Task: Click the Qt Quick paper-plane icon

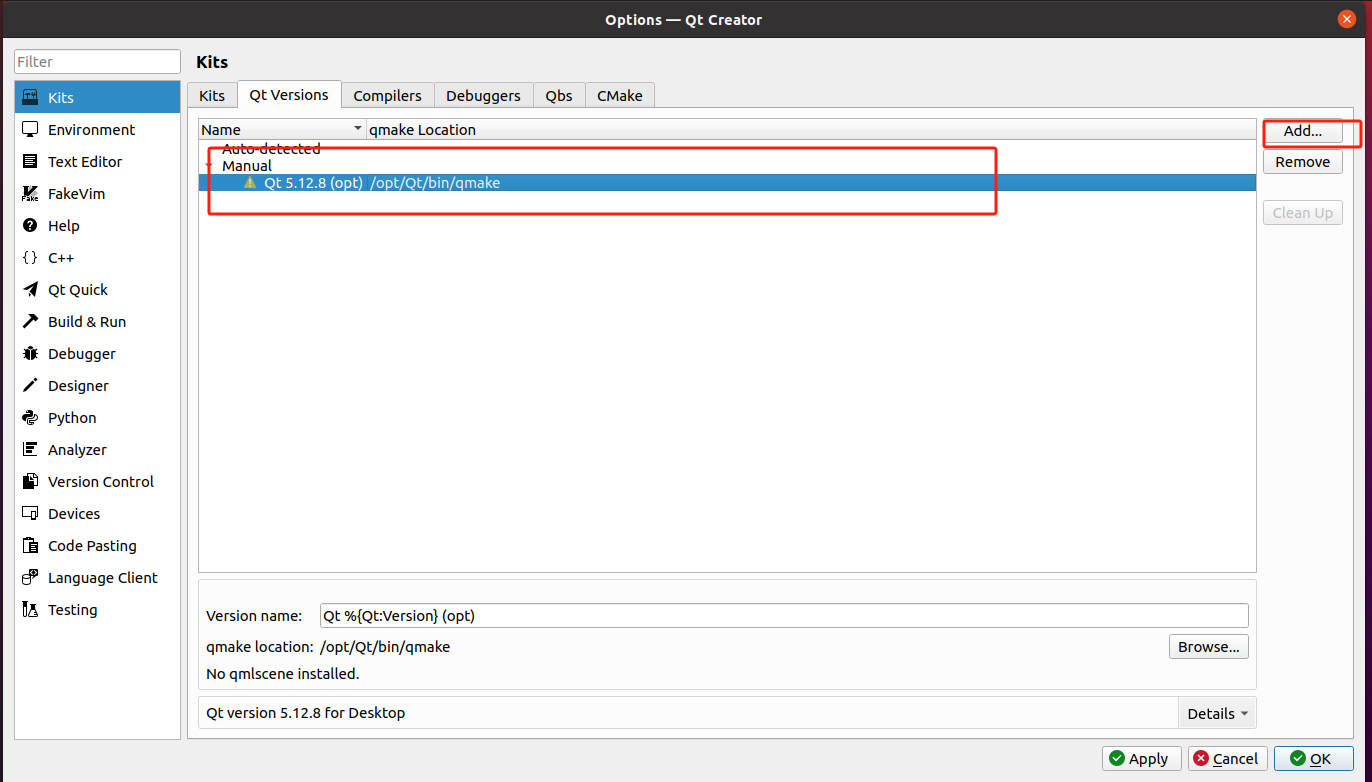Action: 30,290
